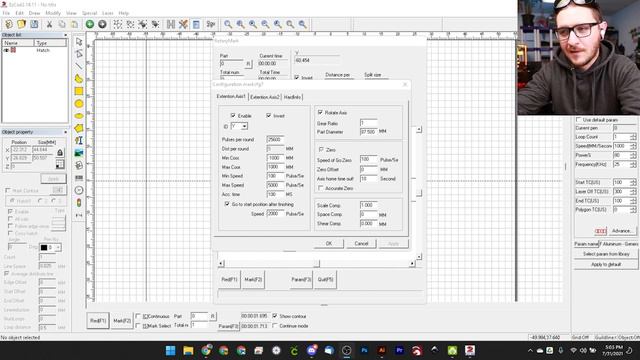
Task: Adjust the Start TC(US) spinner arrows
Action: [x=633, y=182]
